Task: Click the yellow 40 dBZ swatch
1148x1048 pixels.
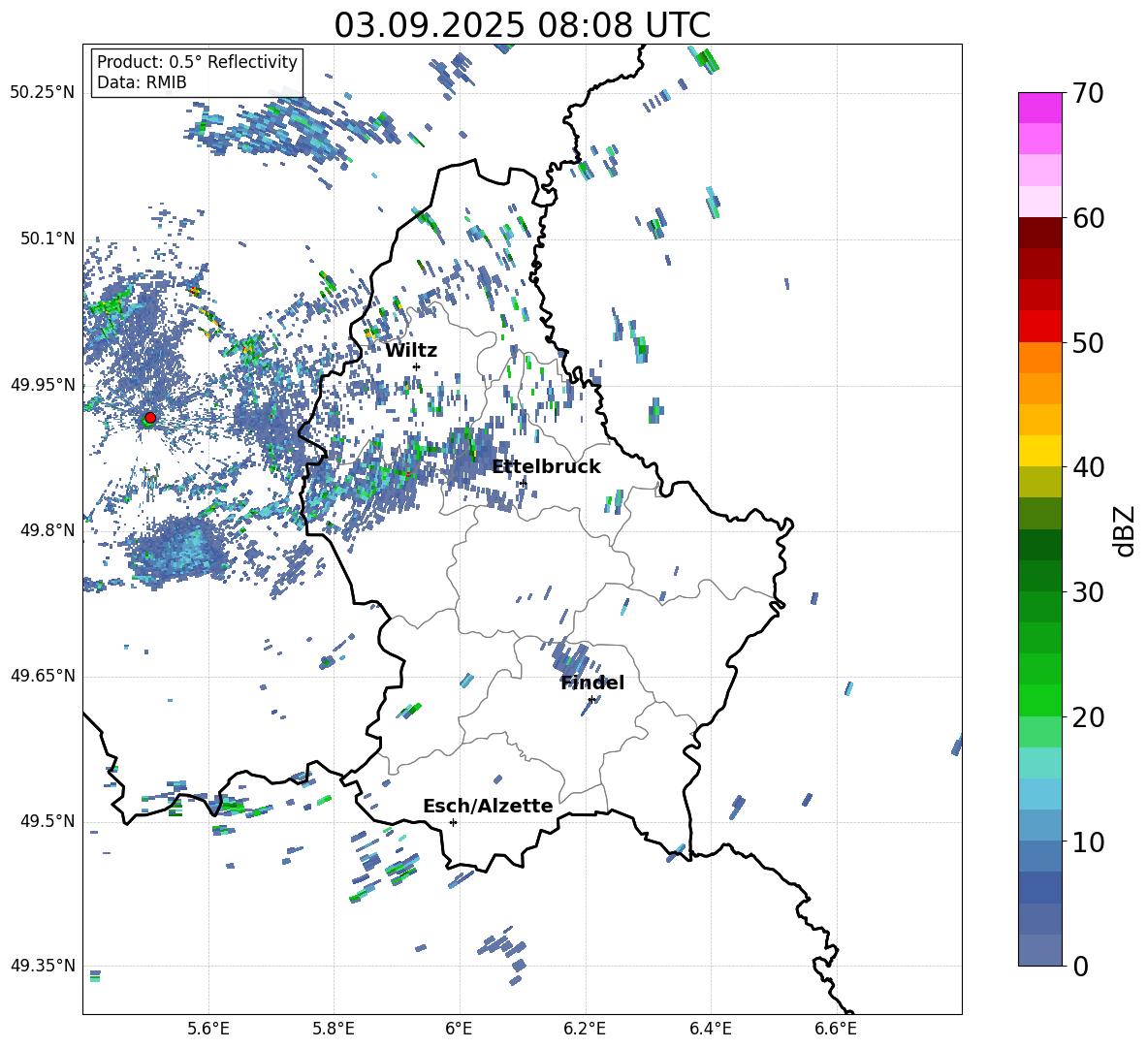Action: 1039,451
